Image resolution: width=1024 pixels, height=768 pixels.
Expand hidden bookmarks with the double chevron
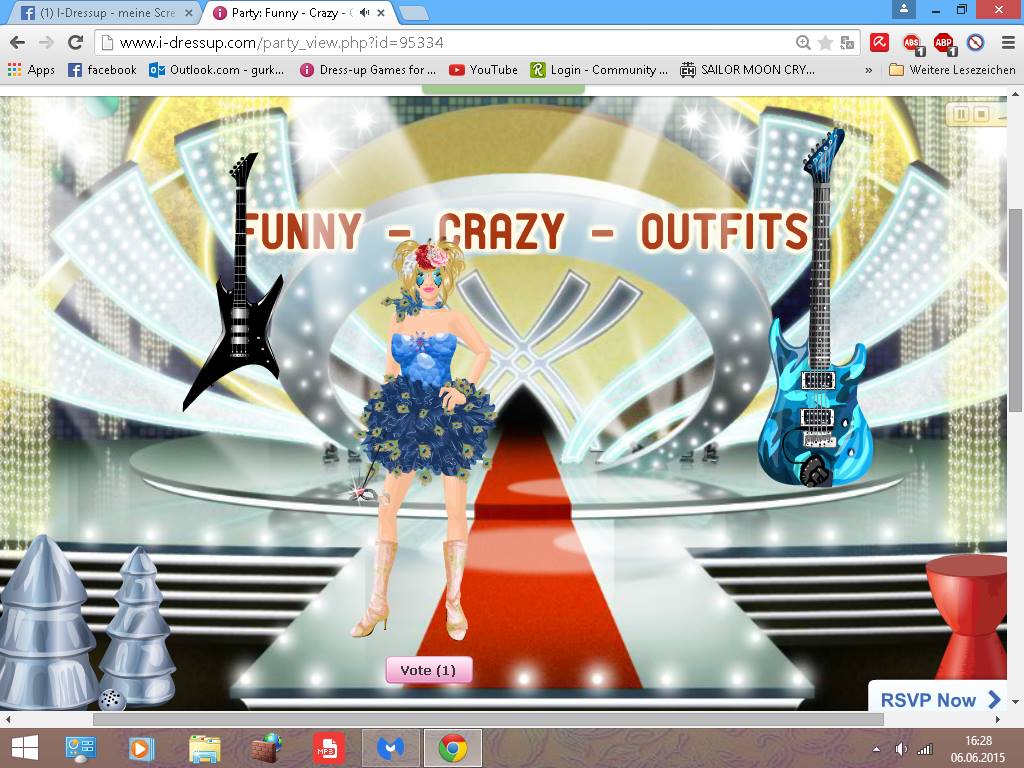869,70
